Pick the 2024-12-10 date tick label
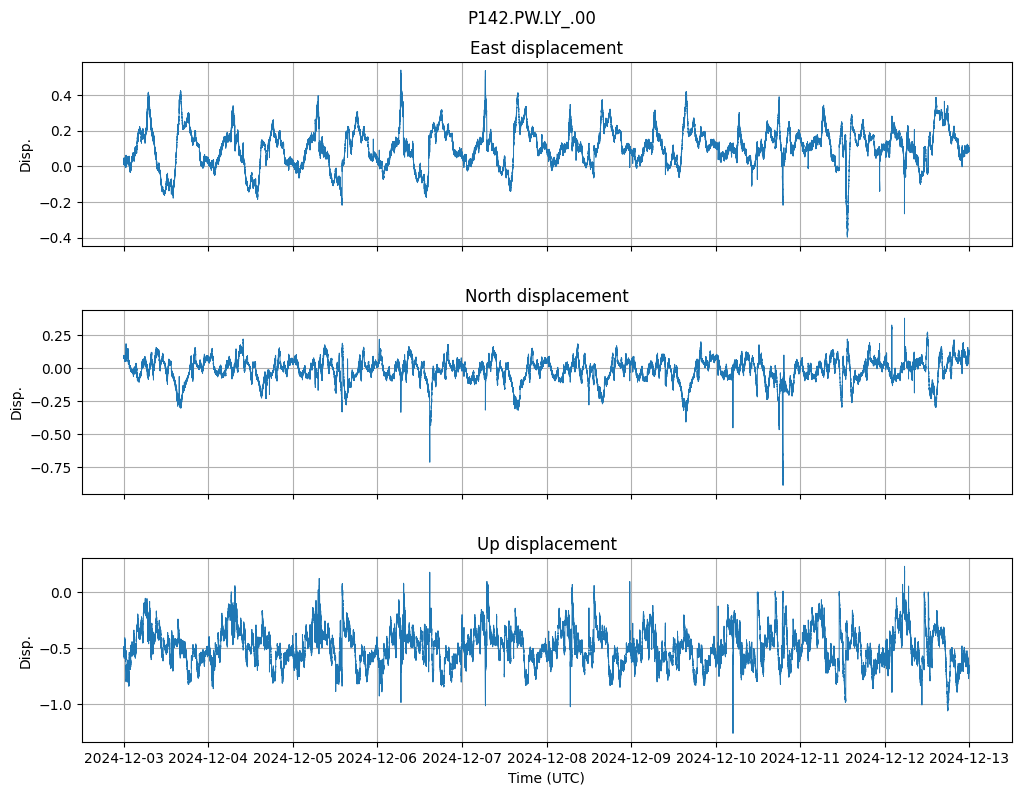 coord(716,759)
